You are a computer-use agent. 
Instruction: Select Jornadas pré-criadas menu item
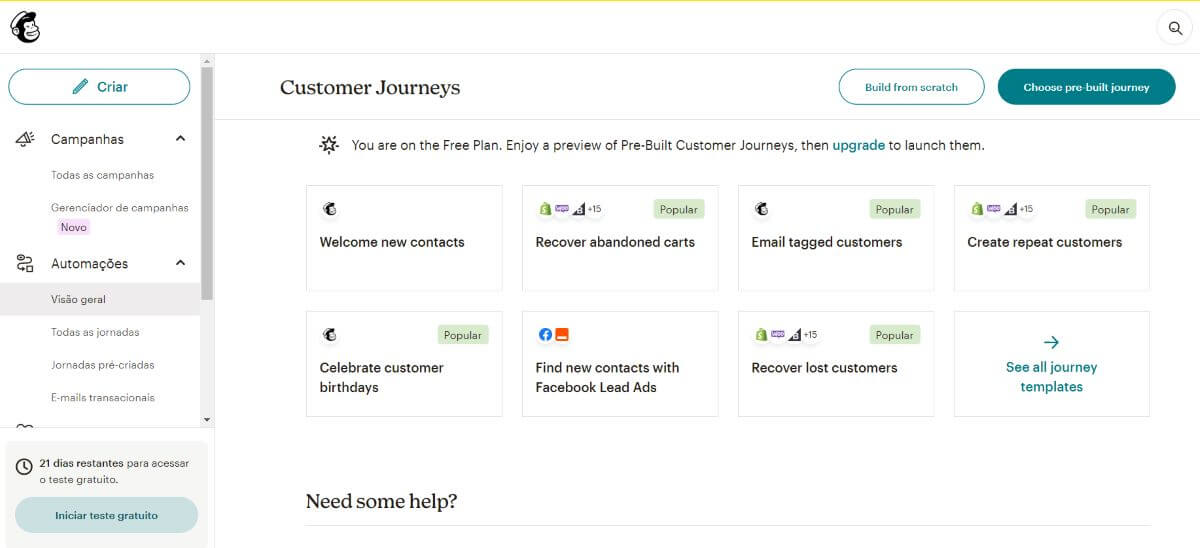click(x=102, y=365)
